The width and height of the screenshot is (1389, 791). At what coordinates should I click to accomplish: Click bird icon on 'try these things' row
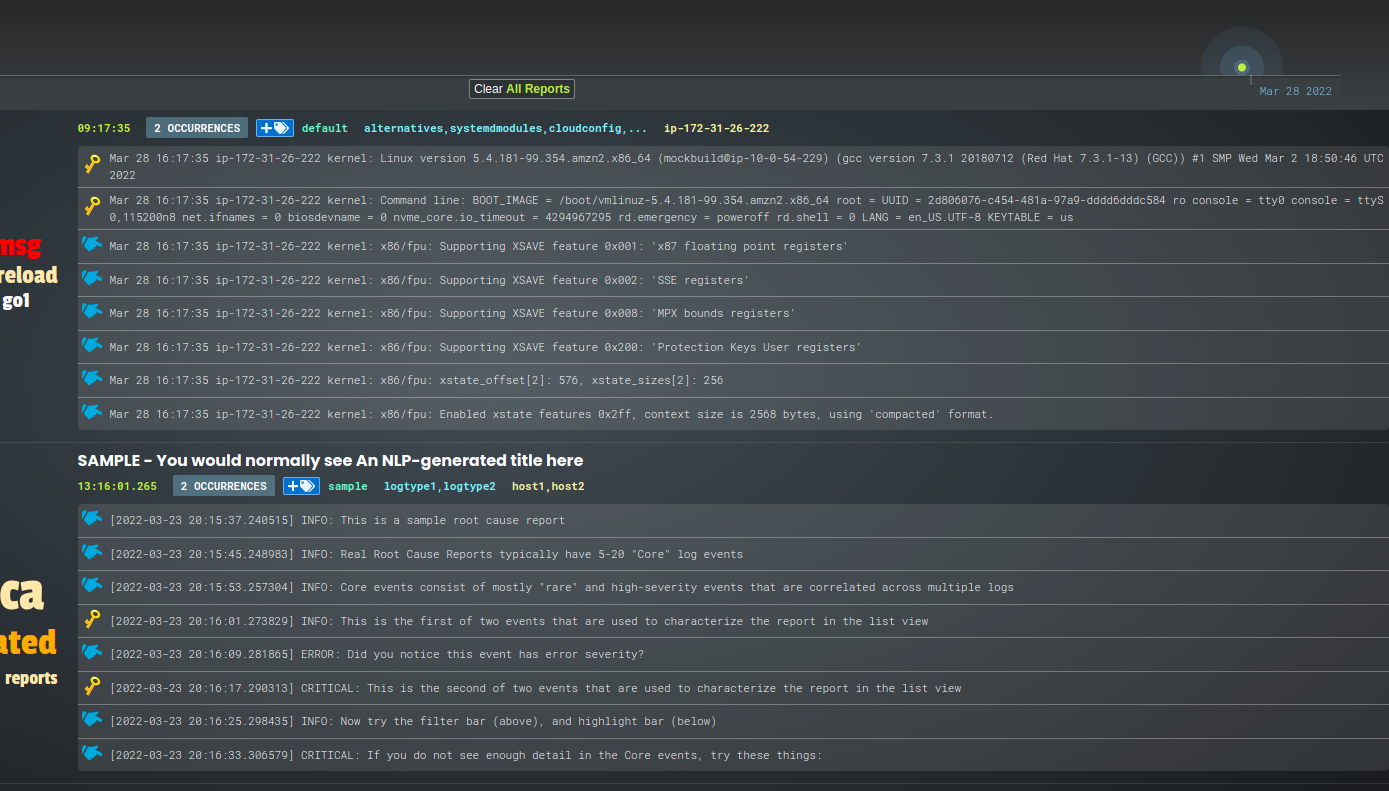click(92, 754)
